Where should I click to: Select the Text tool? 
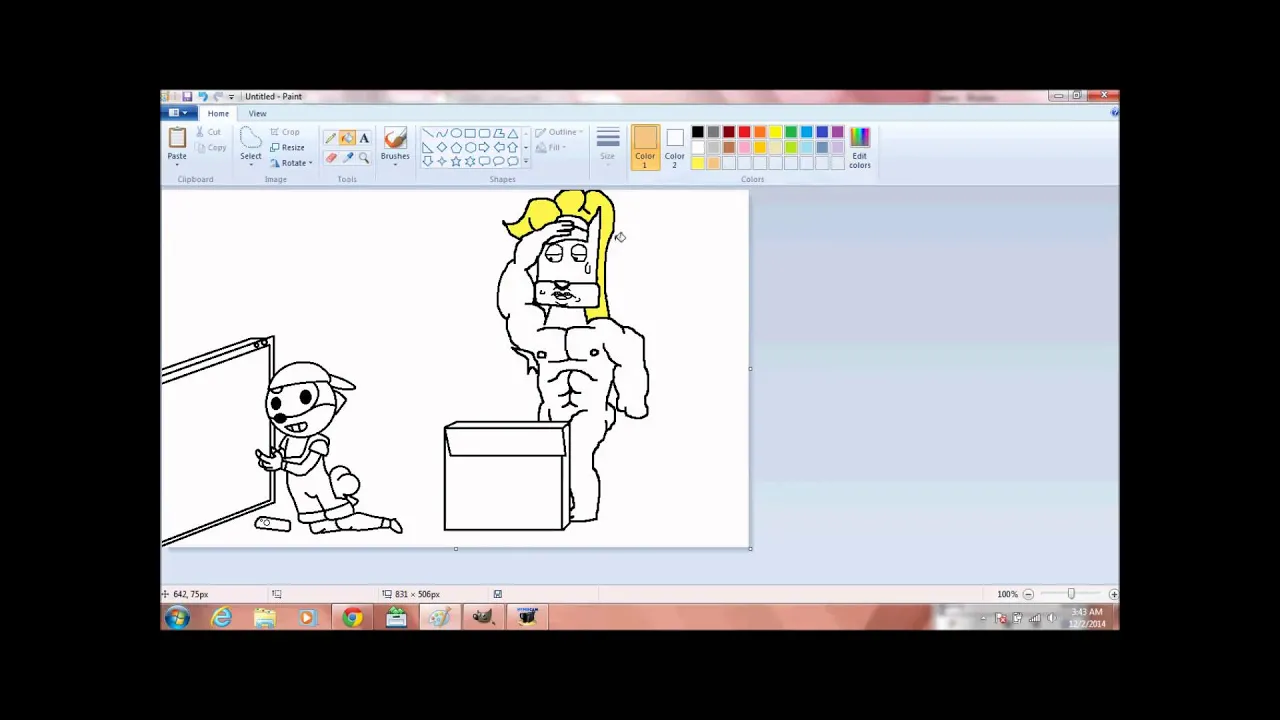[363, 137]
